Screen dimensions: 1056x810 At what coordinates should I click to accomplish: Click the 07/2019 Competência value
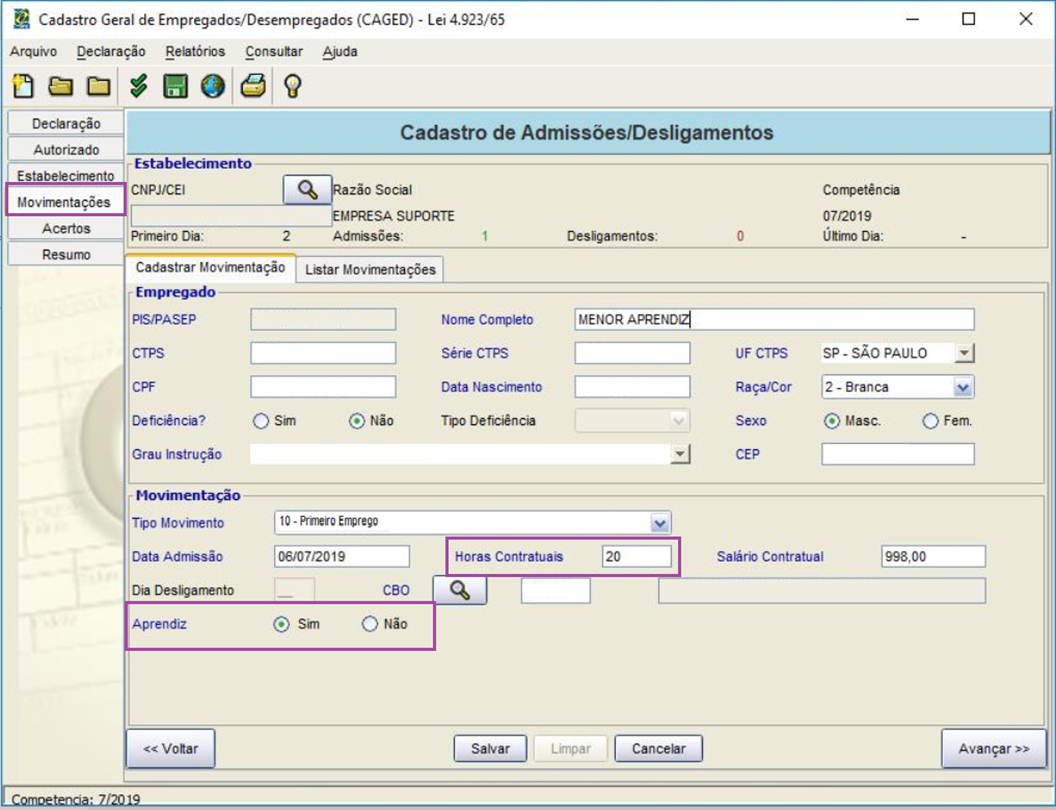[x=847, y=216]
